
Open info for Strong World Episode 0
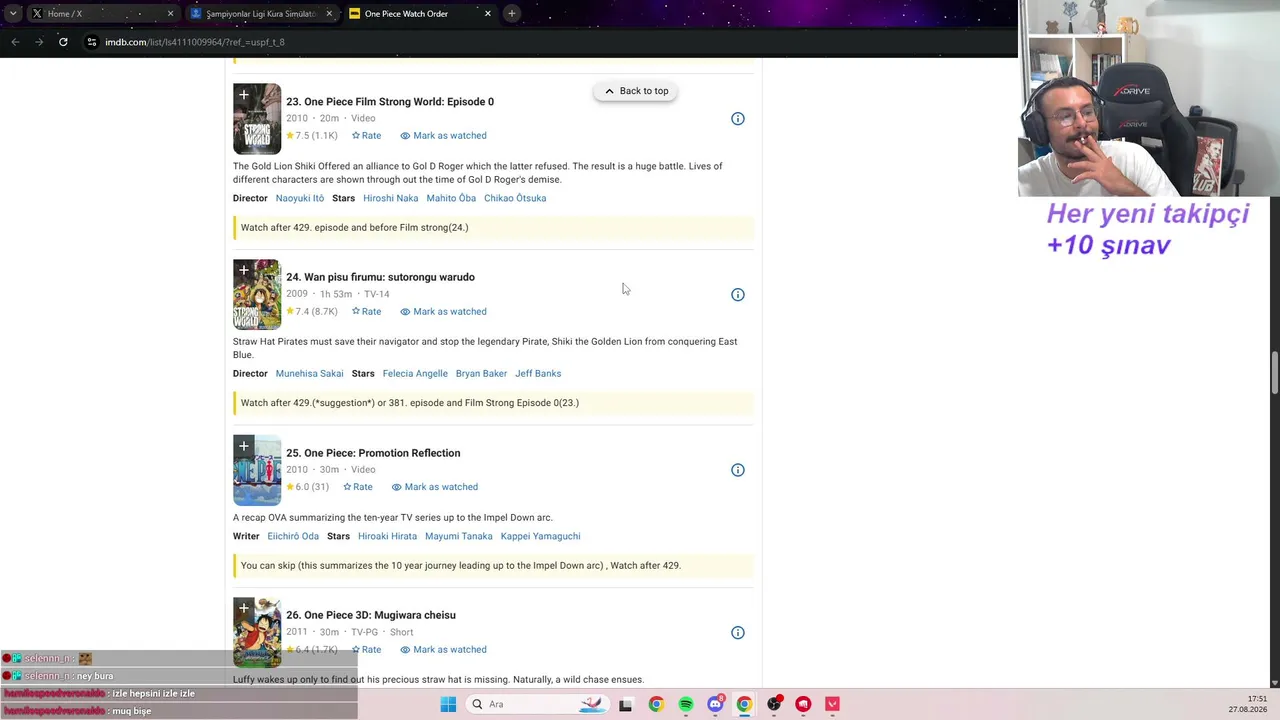(738, 119)
